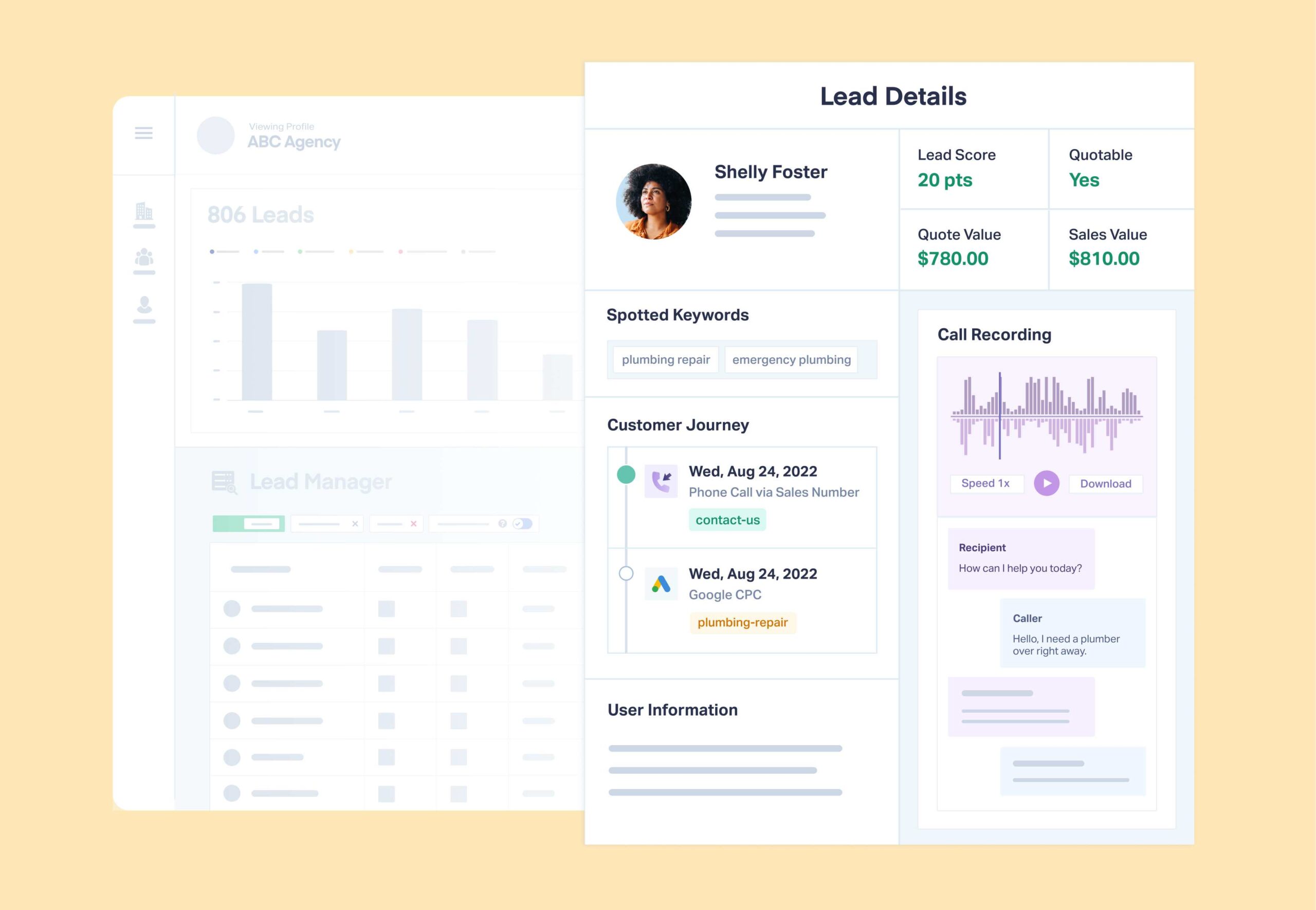
Task: Click the incoming phone call icon
Action: [661, 481]
